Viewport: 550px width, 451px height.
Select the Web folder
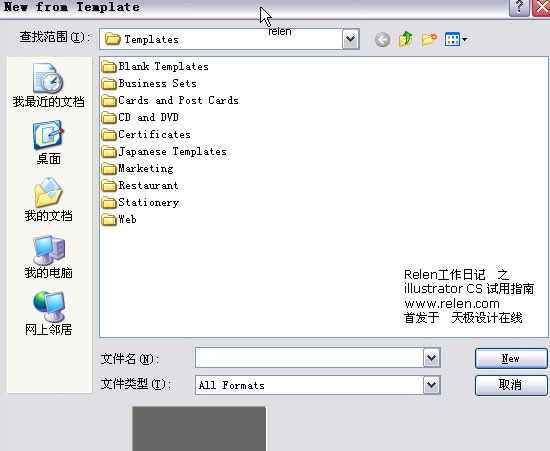coord(119,220)
